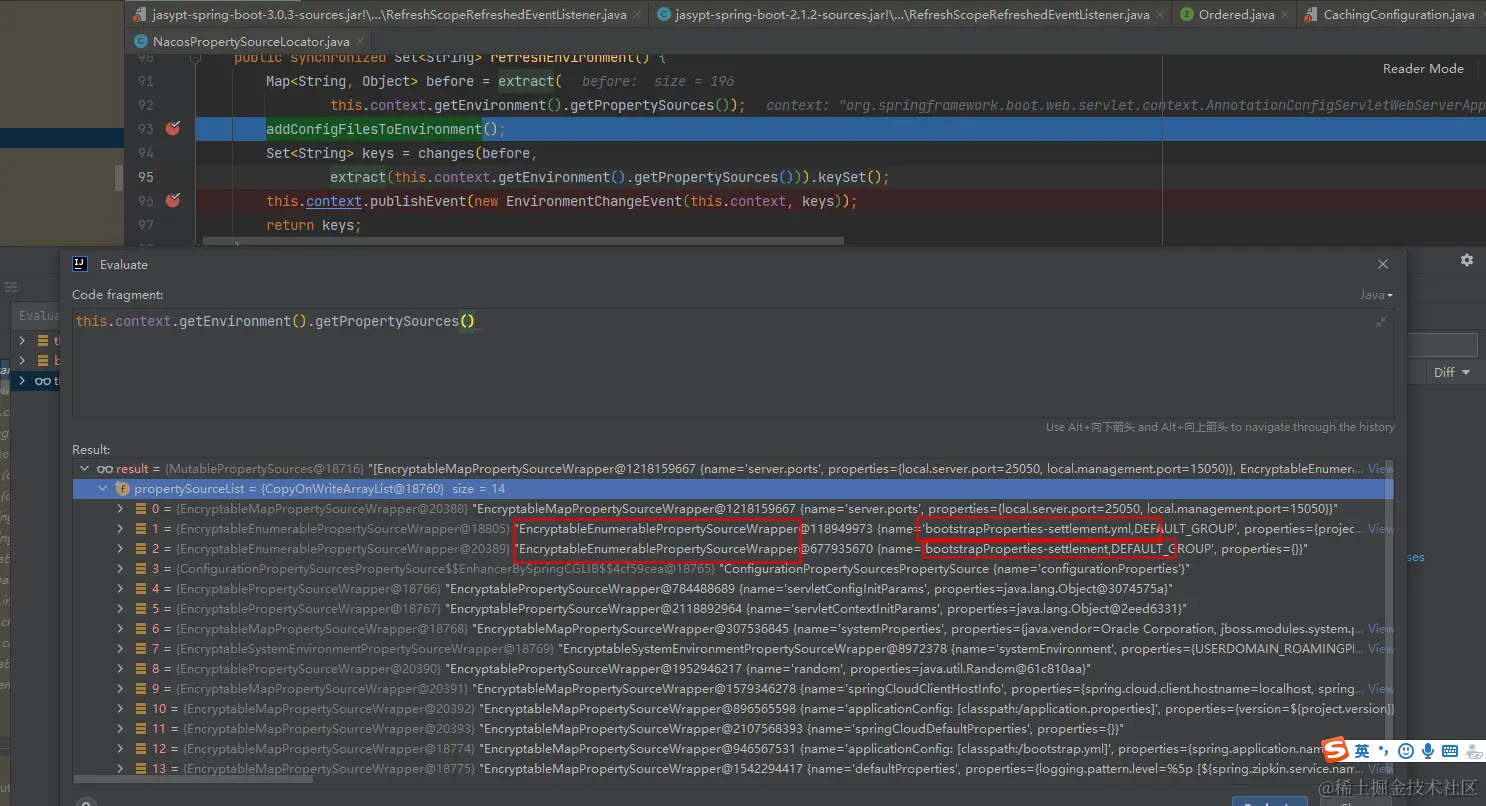Click the 'Evaluate' dialog title
Viewport: 1486px width, 806px height.
pos(124,264)
